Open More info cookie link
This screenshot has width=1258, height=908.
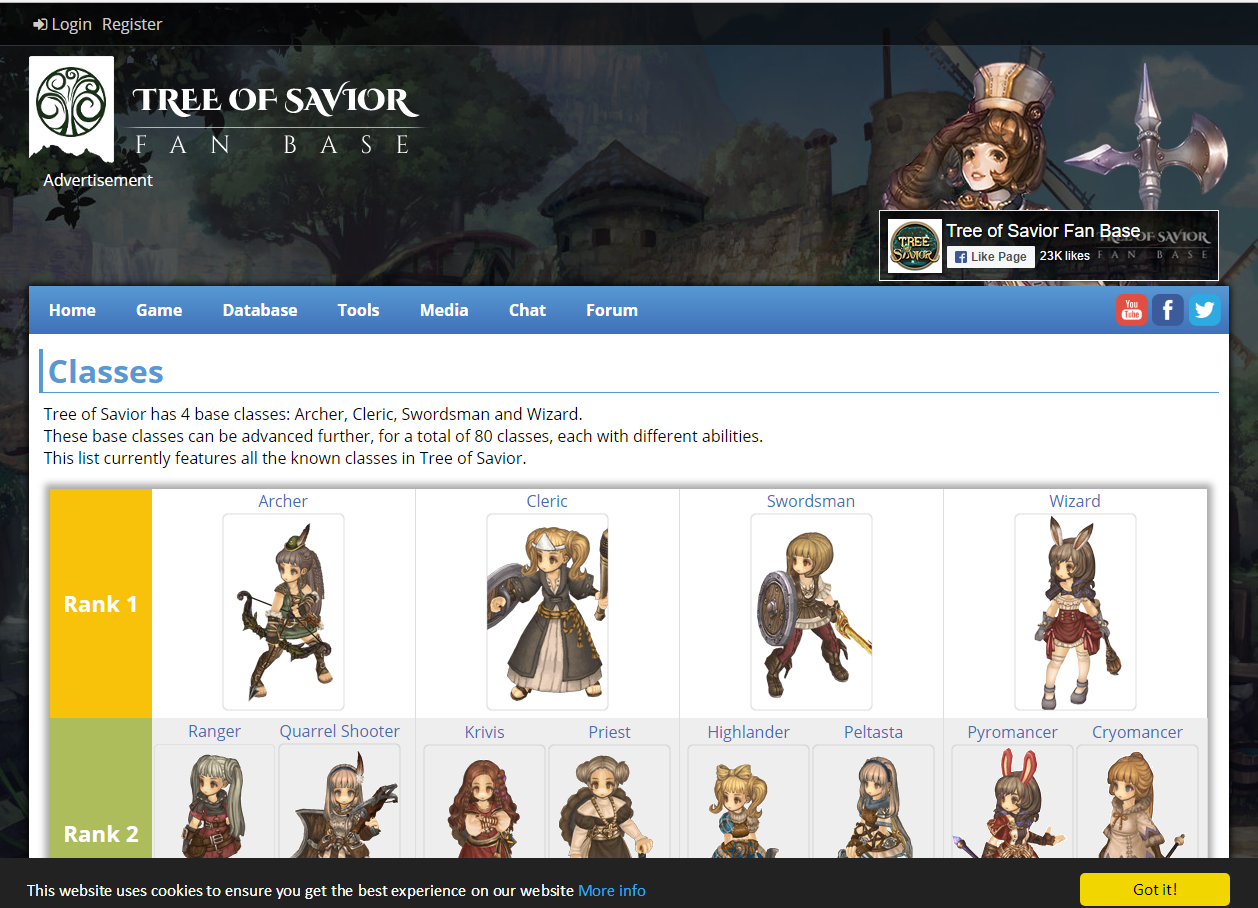click(x=612, y=890)
